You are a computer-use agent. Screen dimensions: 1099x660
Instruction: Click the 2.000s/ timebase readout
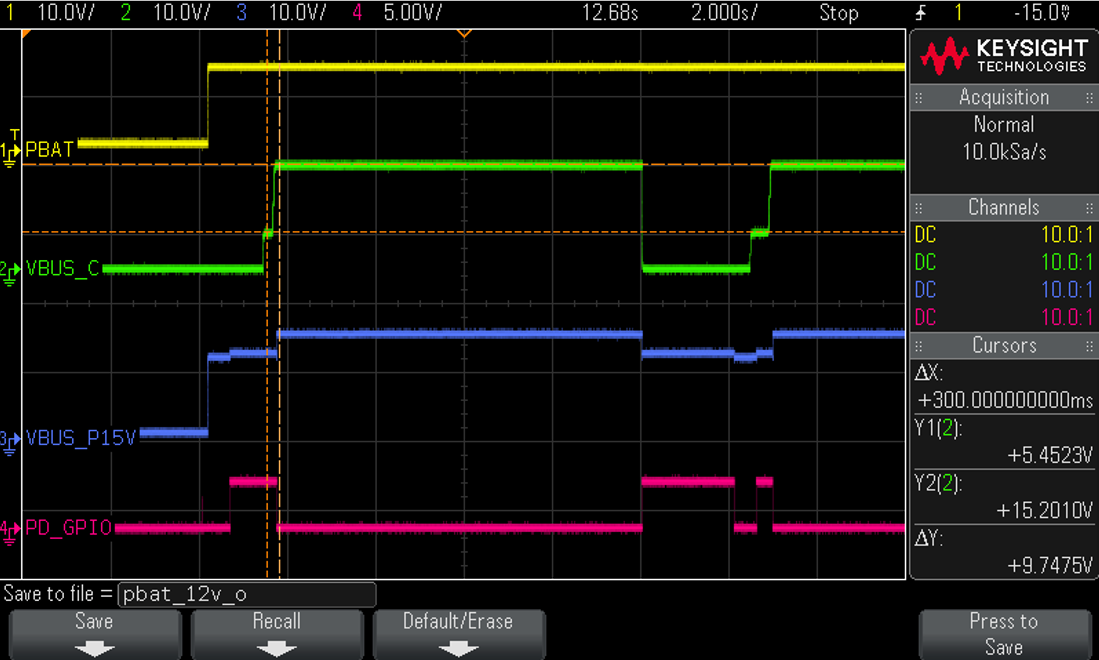(724, 12)
